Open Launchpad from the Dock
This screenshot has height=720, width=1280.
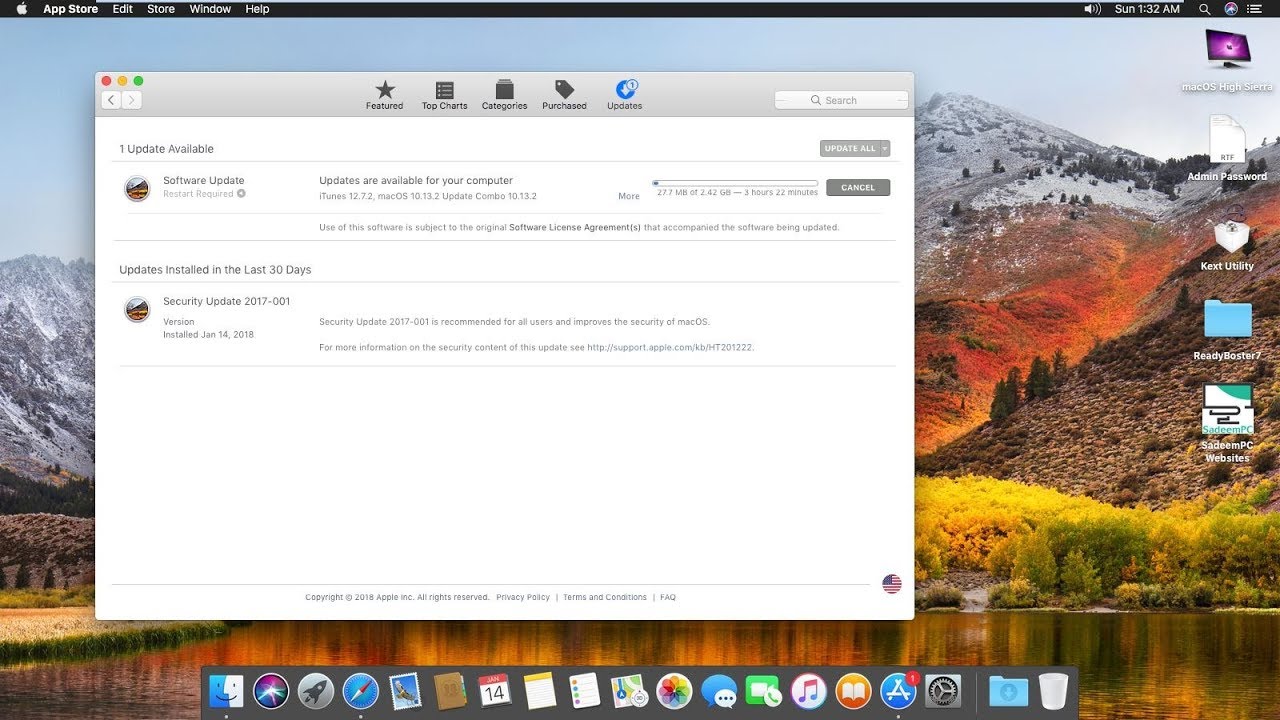tap(316, 691)
